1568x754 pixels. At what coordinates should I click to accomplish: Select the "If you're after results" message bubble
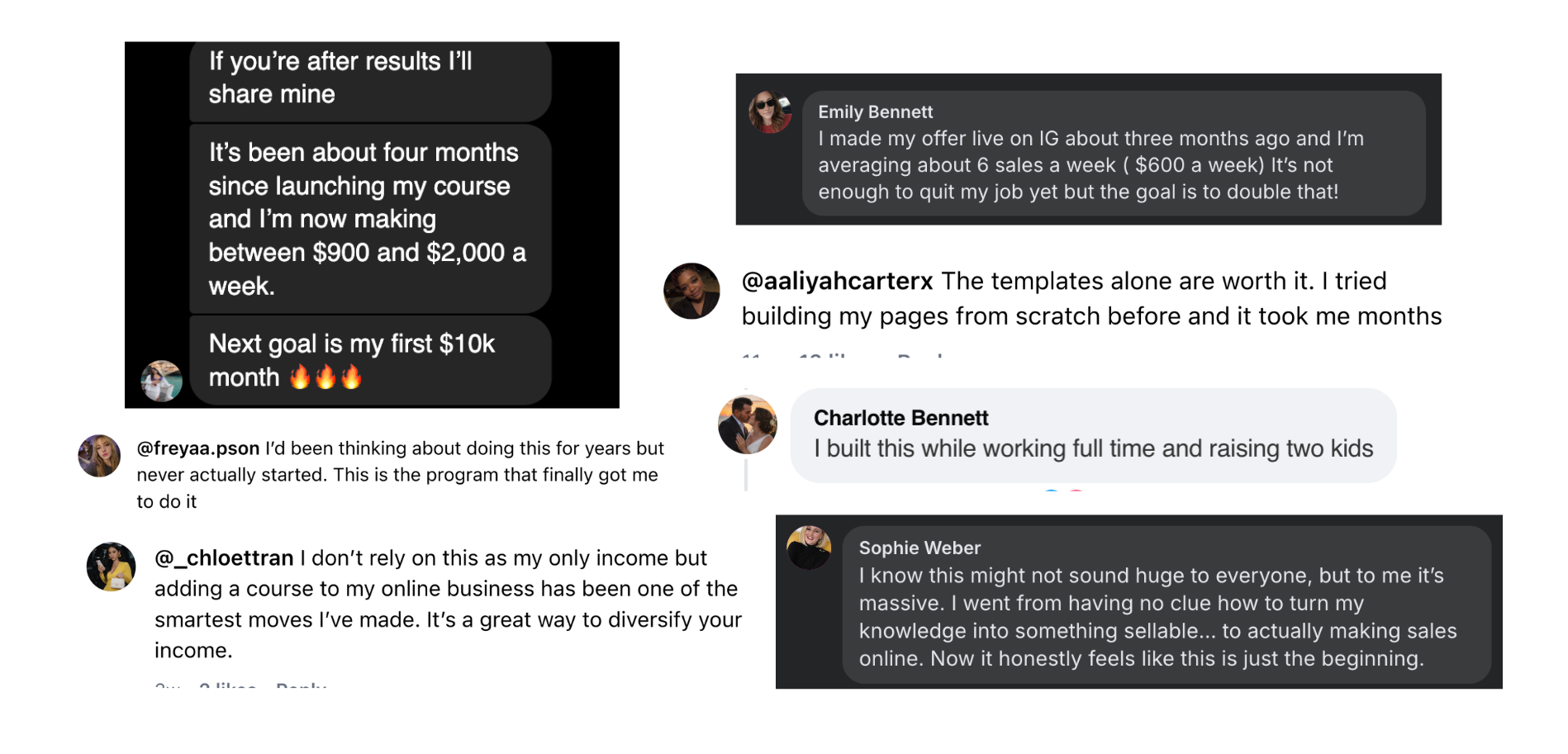(370, 78)
